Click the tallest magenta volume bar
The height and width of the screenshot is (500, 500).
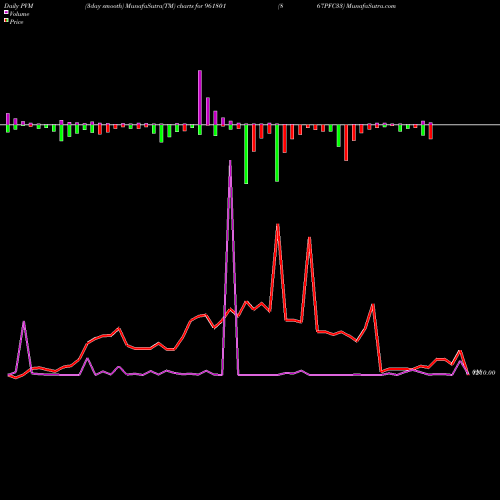(x=200, y=97)
